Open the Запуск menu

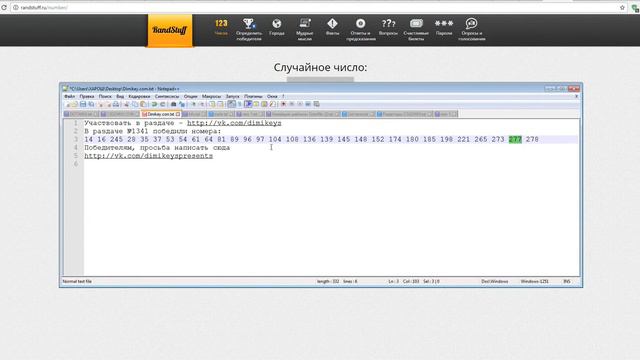(232, 96)
